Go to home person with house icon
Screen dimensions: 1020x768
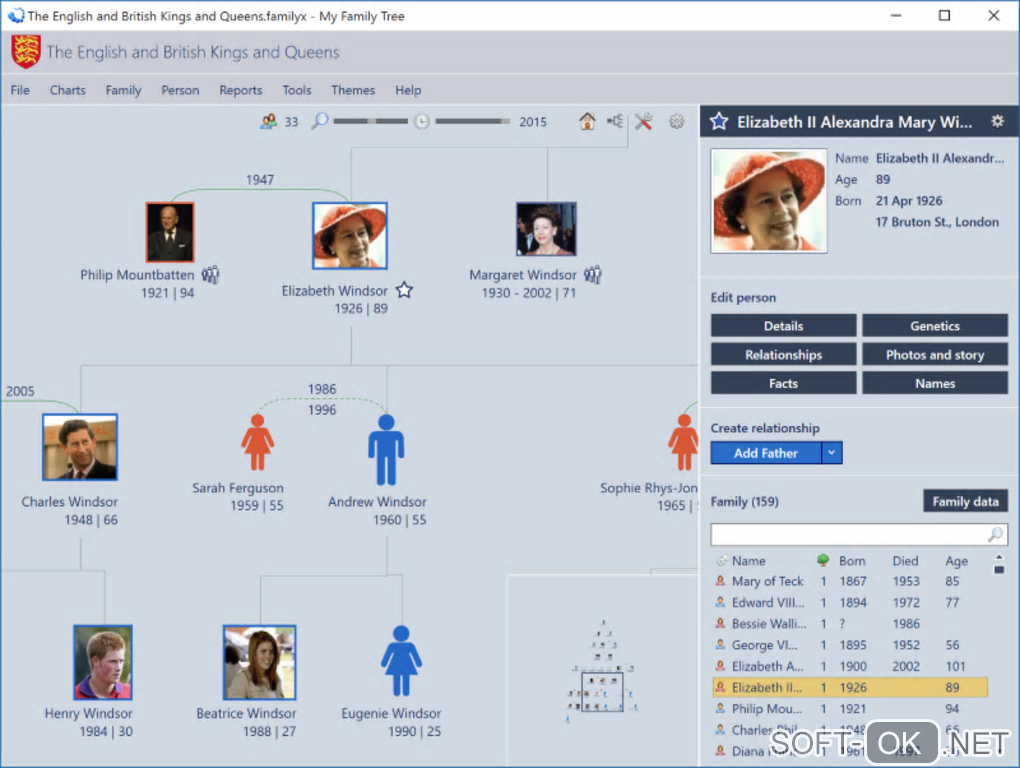point(587,121)
